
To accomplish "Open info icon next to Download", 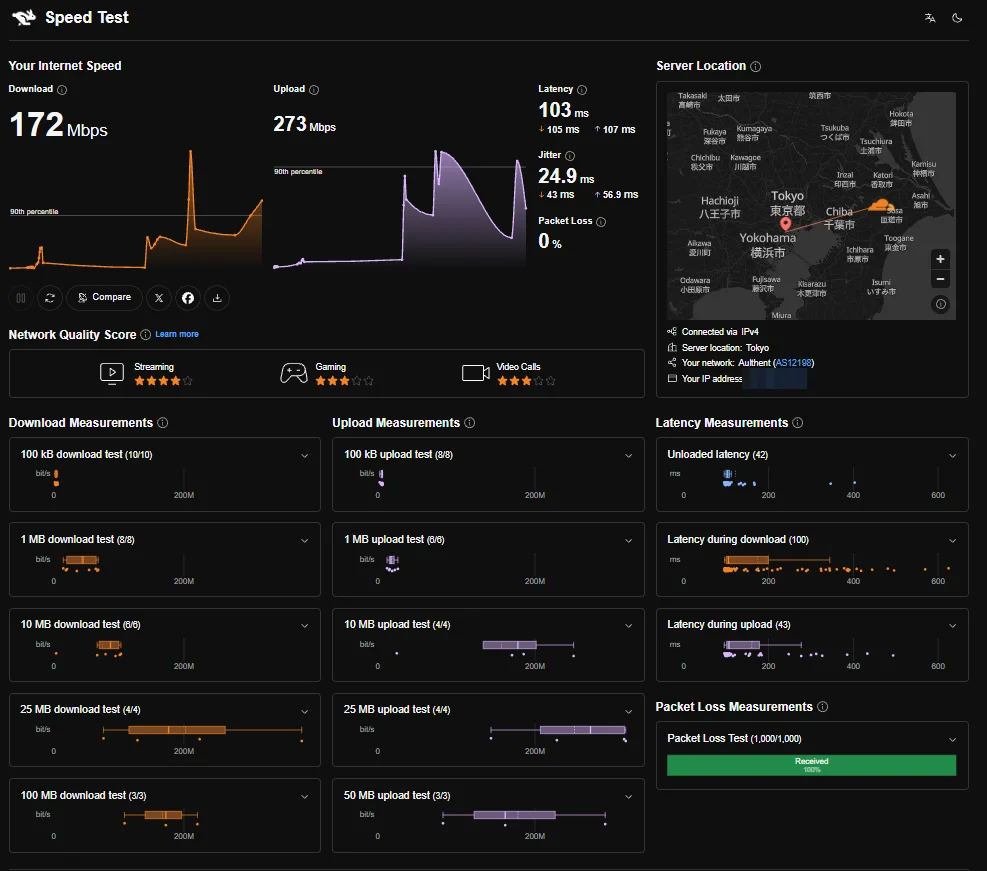I will 62,89.
